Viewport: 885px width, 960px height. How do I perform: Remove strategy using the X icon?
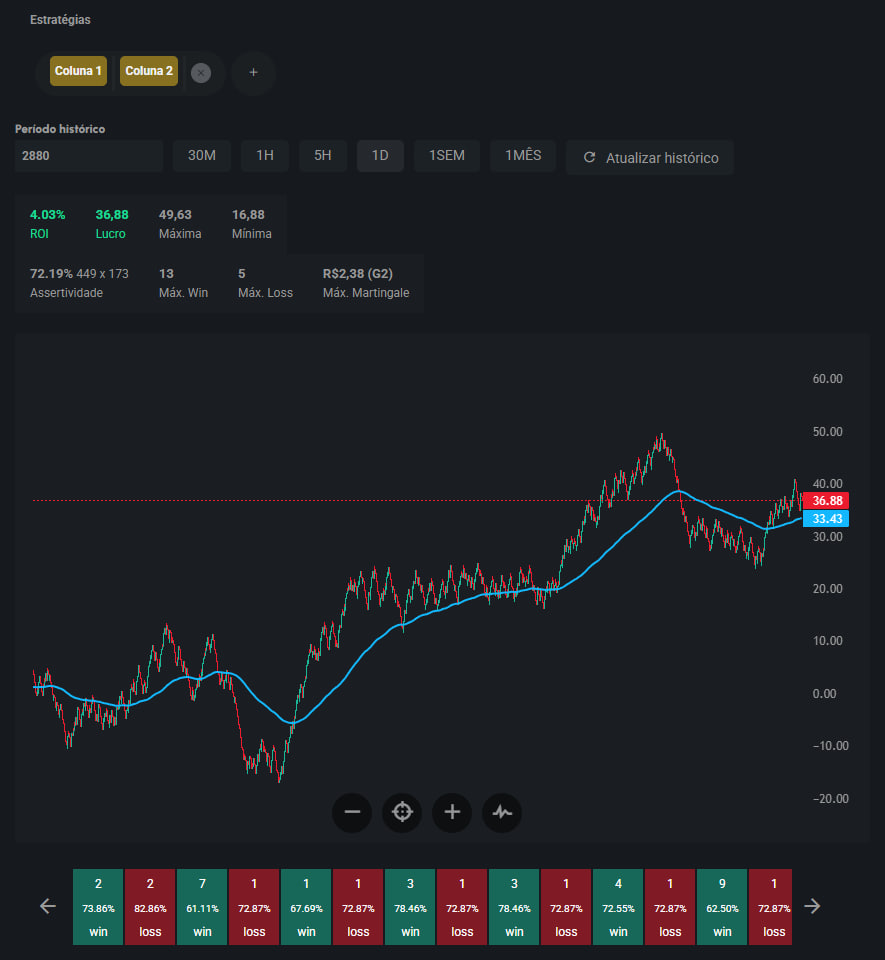(201, 72)
